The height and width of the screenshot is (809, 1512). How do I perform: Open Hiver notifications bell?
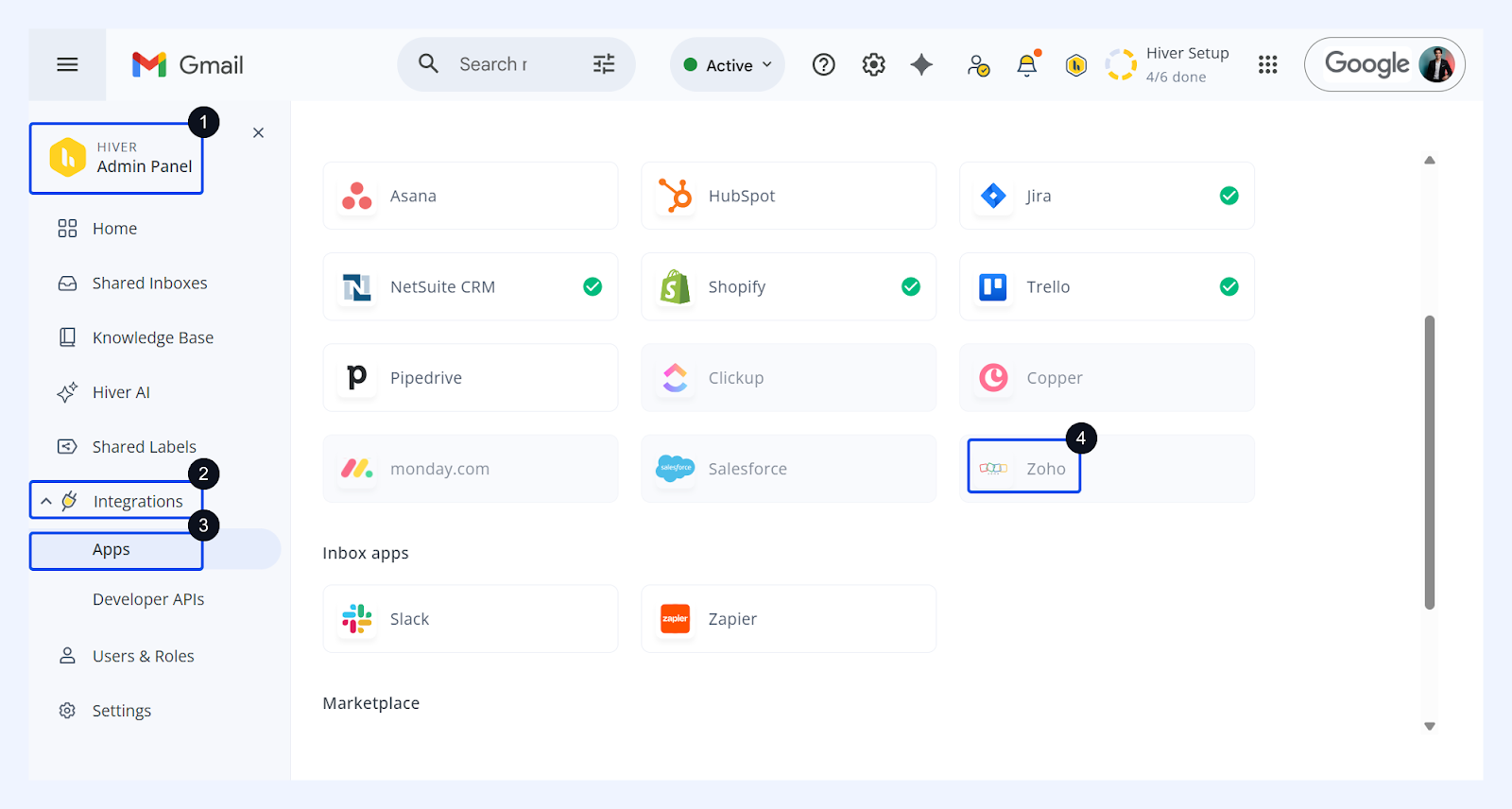tap(1027, 64)
